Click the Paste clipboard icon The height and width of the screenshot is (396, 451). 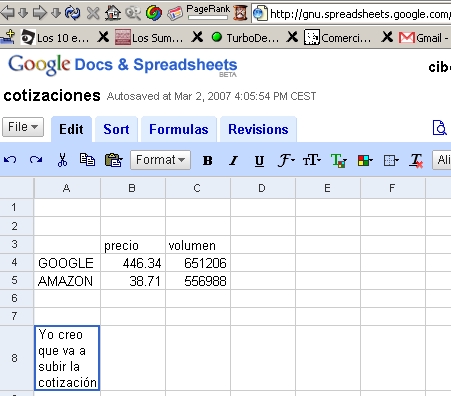click(113, 160)
